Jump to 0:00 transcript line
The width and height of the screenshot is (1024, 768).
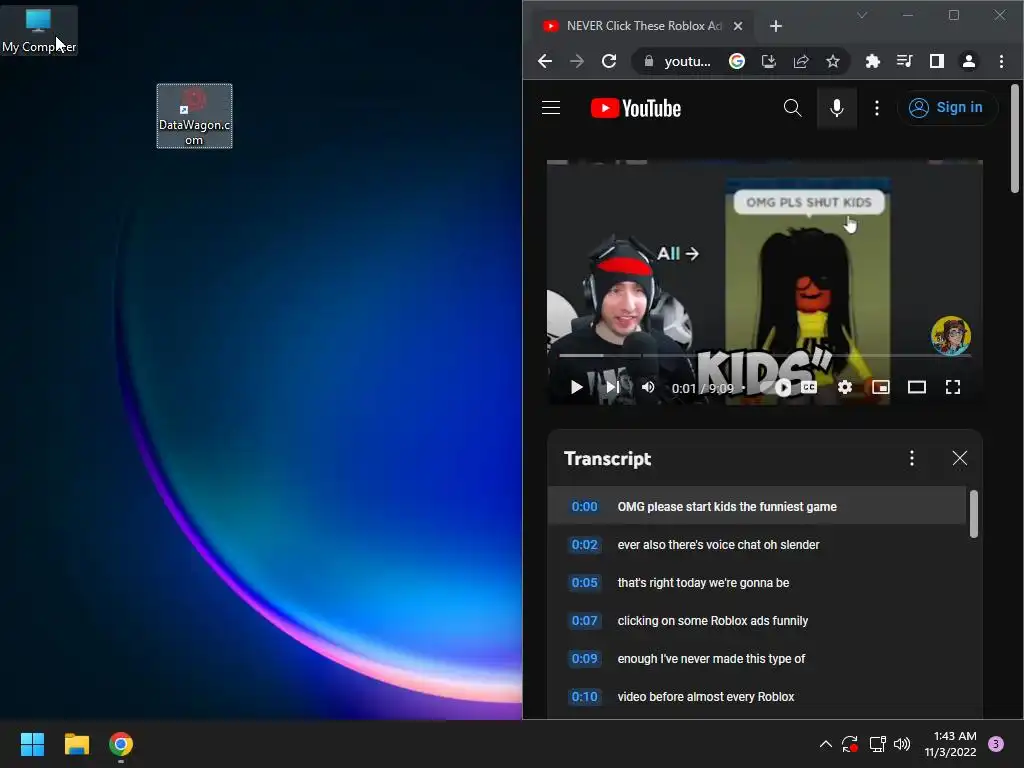(x=757, y=506)
